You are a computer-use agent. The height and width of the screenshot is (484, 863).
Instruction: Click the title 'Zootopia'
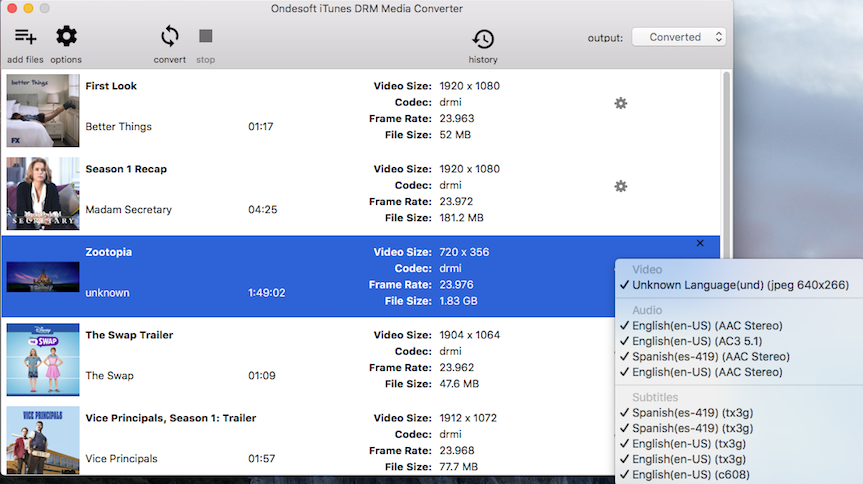pyautogui.click(x=108, y=252)
